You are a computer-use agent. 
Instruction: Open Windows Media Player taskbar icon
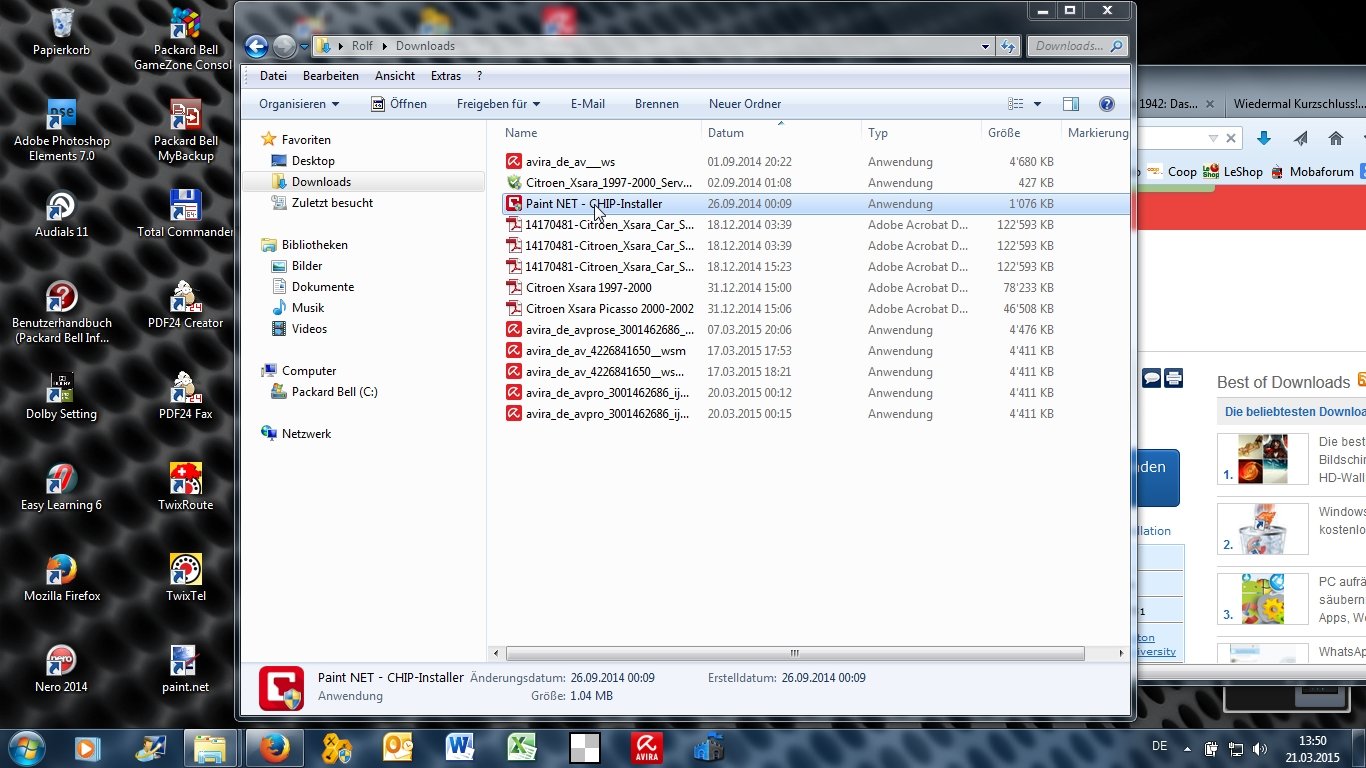(x=88, y=748)
